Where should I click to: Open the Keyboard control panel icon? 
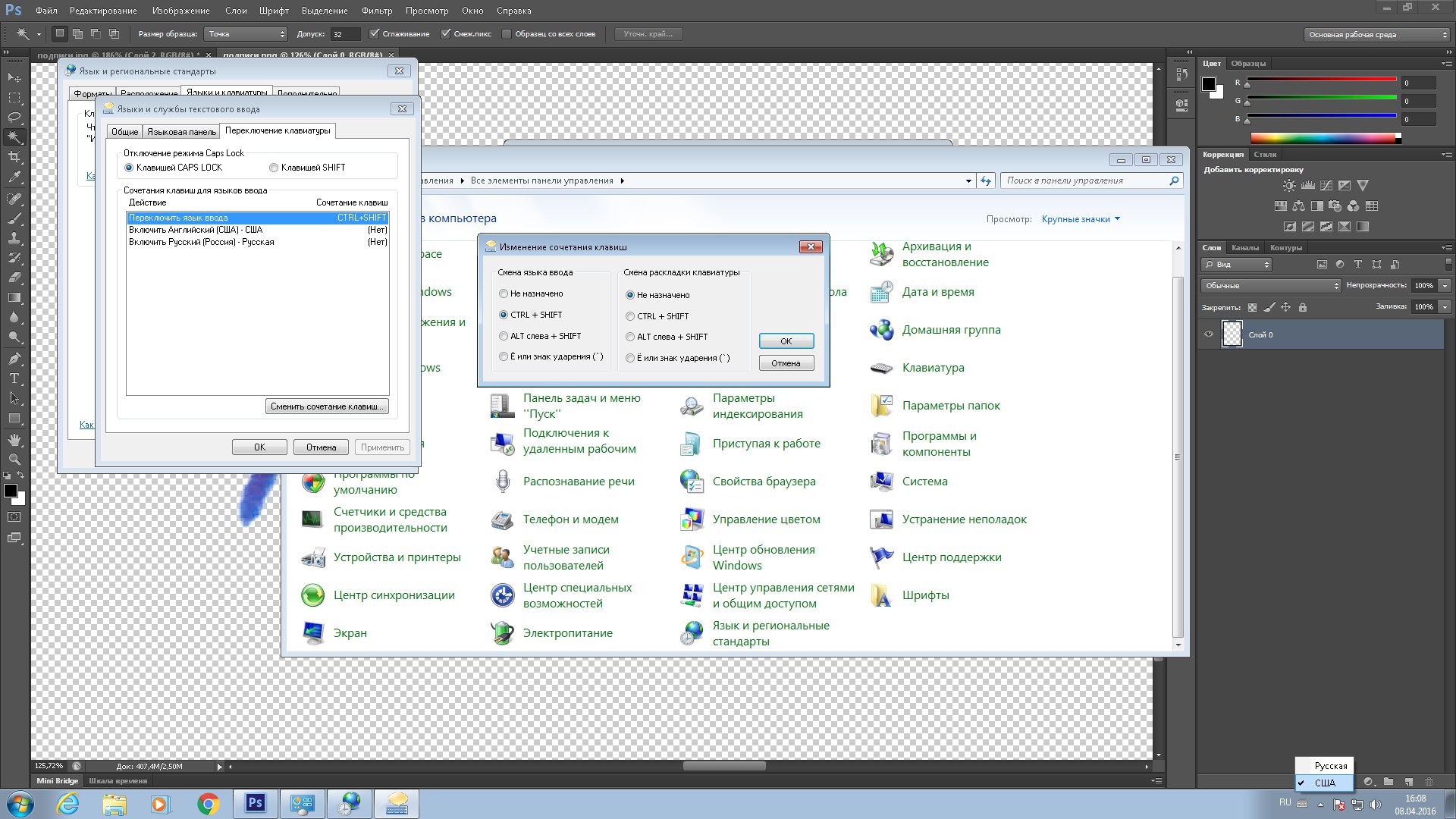[881, 368]
